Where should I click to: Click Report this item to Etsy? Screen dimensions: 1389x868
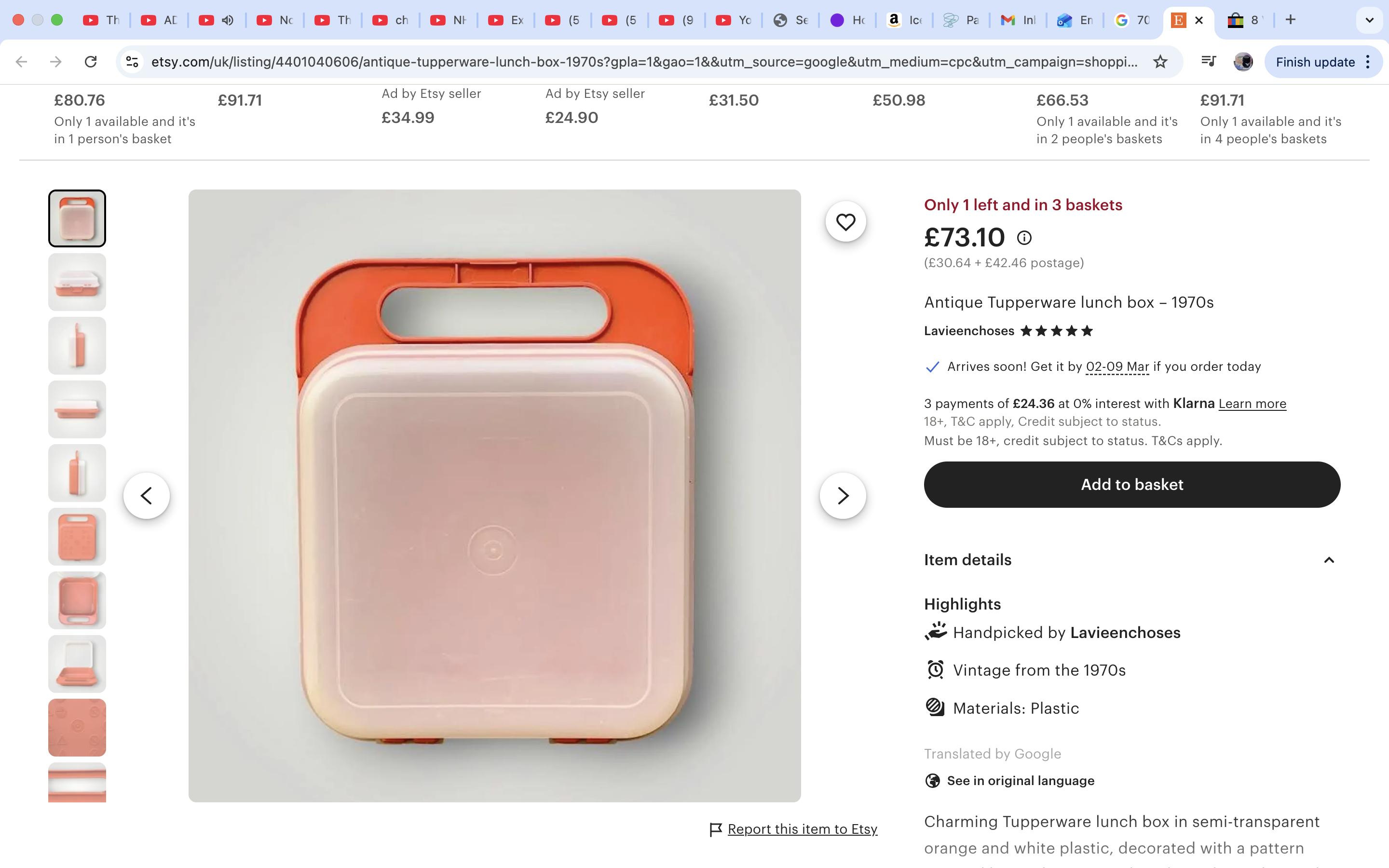pos(802,829)
